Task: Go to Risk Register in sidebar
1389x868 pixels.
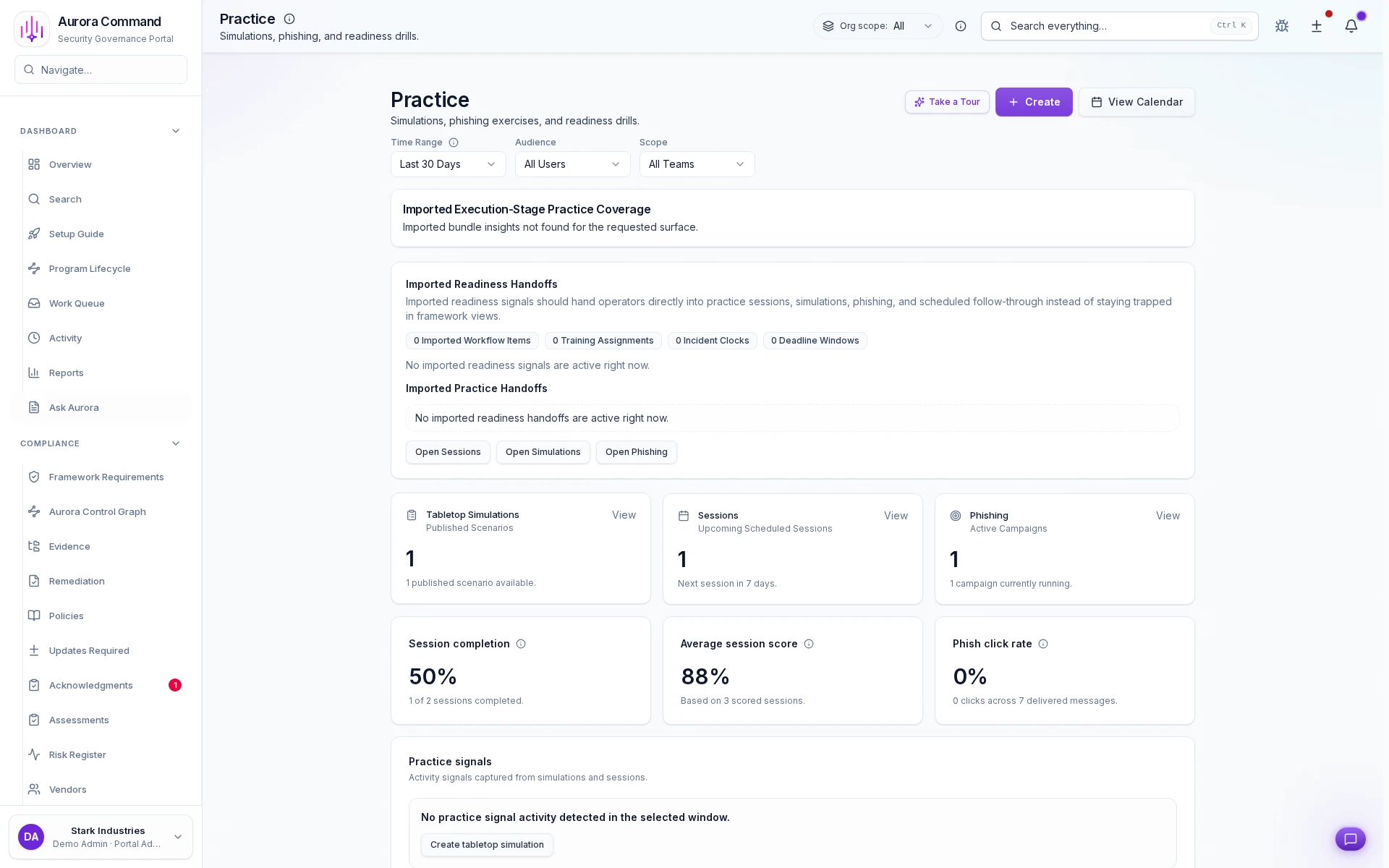Action: 77,754
